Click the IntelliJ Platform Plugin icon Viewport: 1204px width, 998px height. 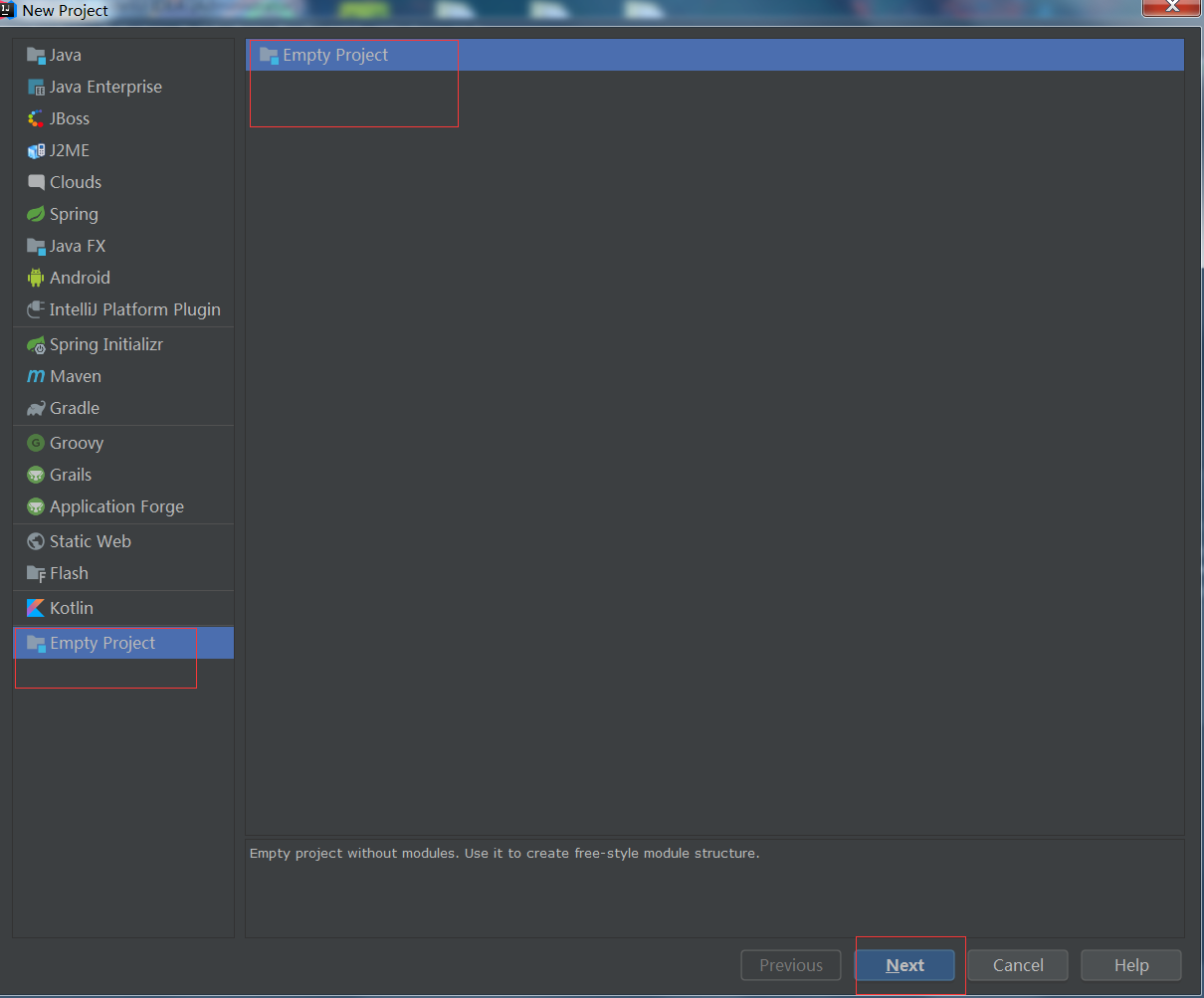point(36,310)
